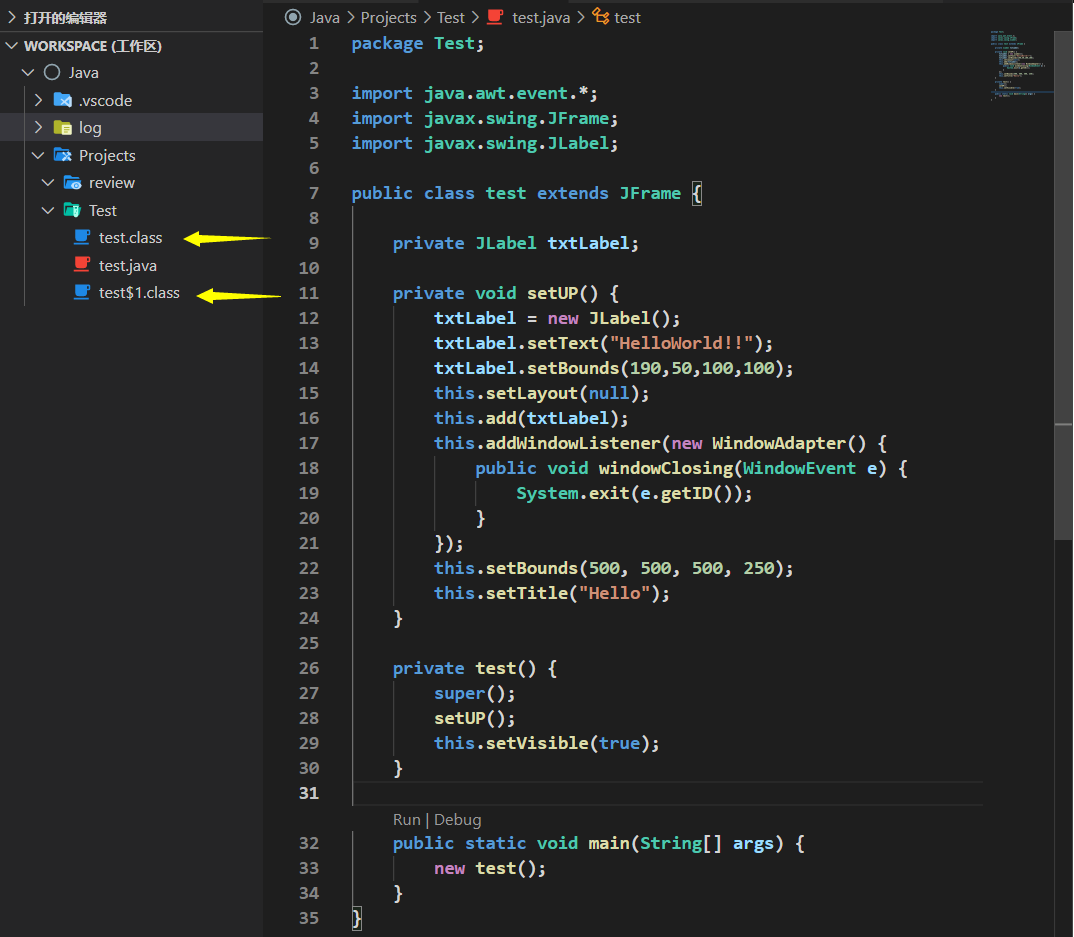Click Test in the breadcrumb bar
The image size is (1074, 937).
pos(451,18)
